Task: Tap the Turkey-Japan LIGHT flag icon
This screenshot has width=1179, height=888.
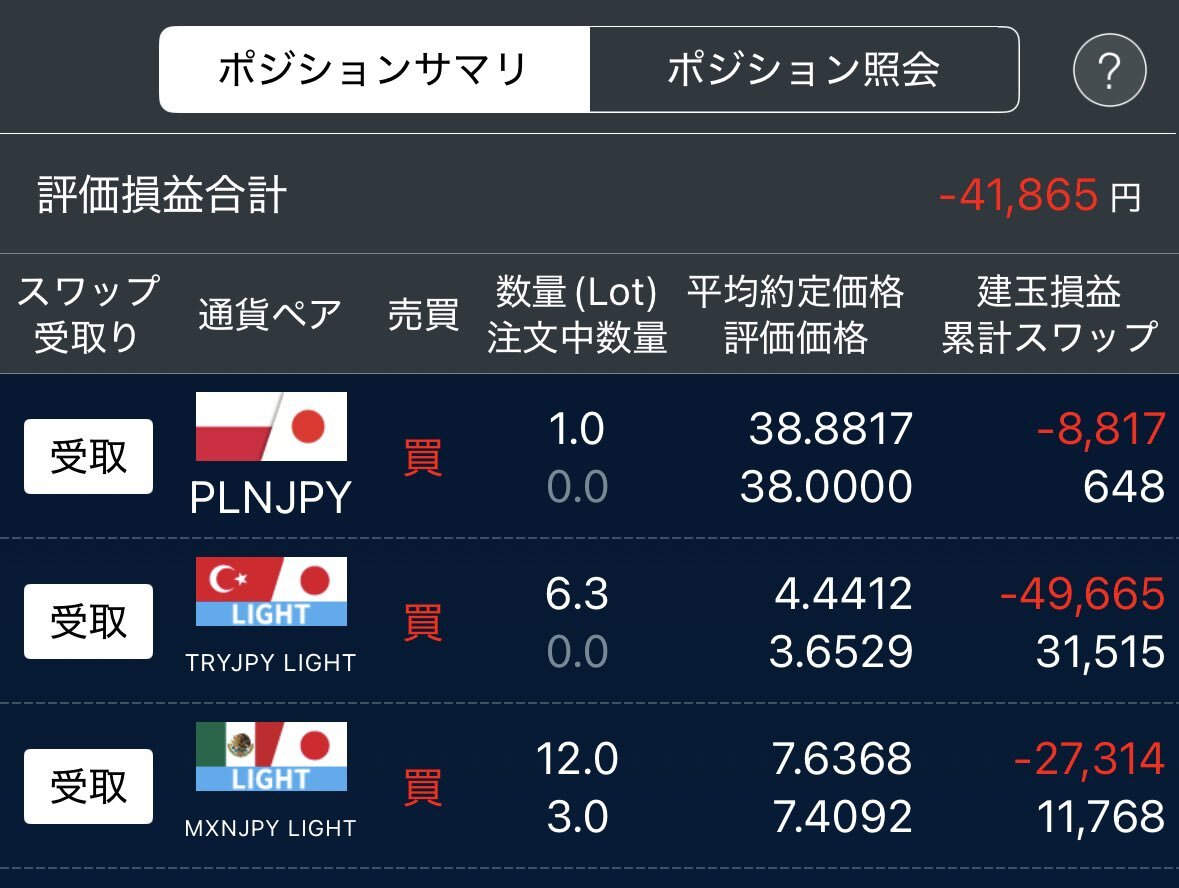Action: click(x=271, y=591)
